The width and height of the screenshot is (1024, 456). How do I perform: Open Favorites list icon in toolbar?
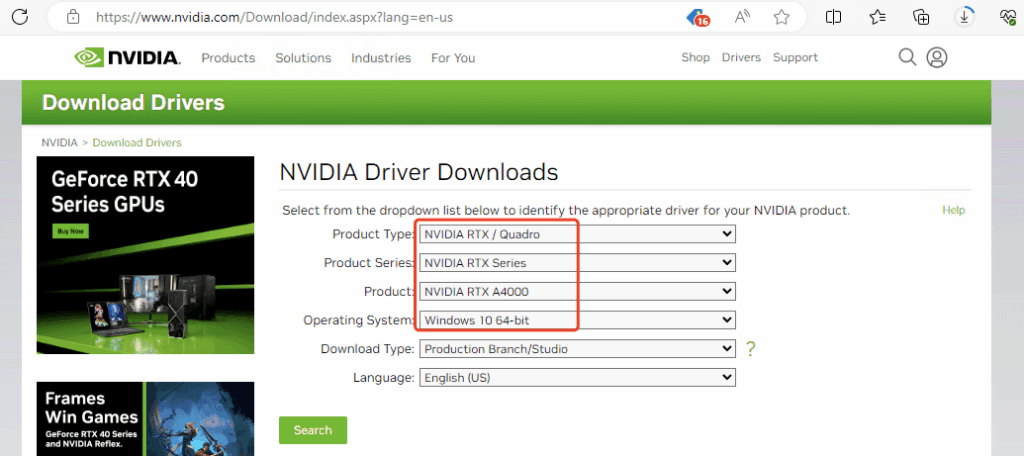click(x=878, y=17)
